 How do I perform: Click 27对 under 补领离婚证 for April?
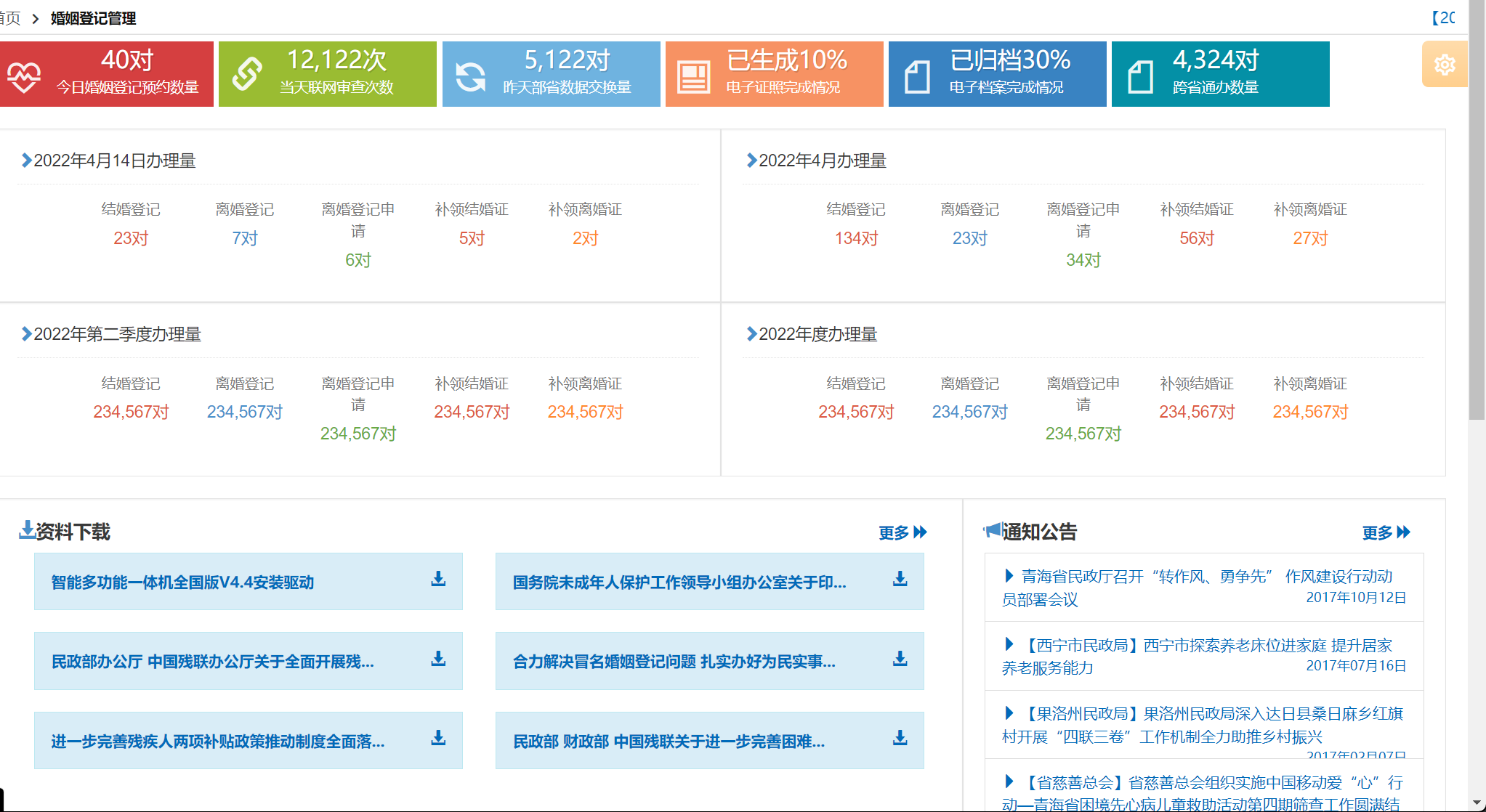click(x=1310, y=238)
